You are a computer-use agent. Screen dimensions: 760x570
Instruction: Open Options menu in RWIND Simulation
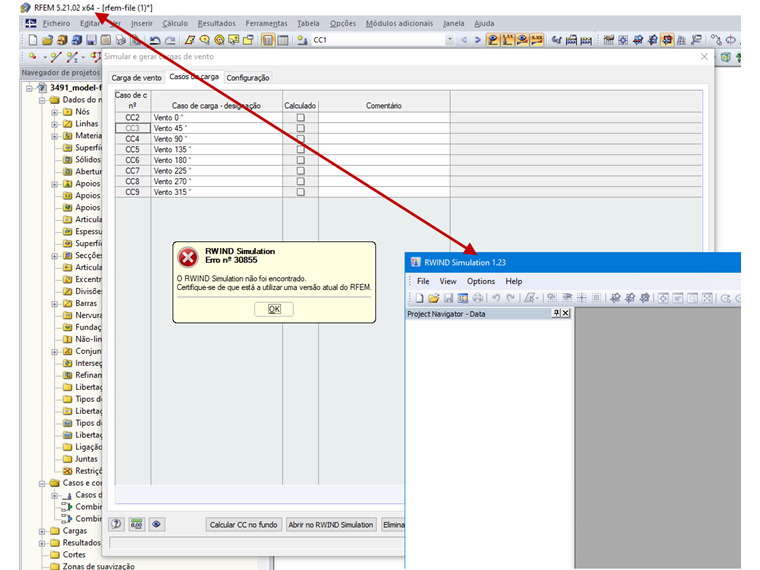coord(481,281)
